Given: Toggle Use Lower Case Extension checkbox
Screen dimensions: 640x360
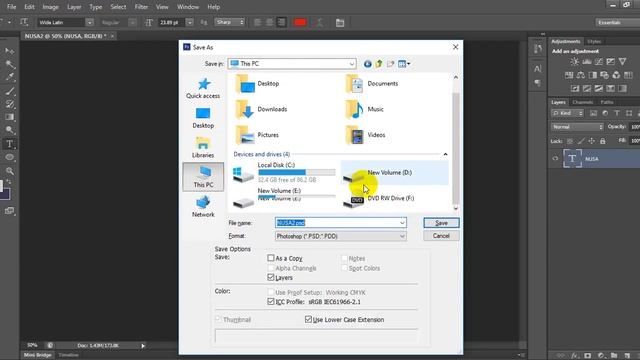Looking at the screenshot, I should pyautogui.click(x=308, y=319).
